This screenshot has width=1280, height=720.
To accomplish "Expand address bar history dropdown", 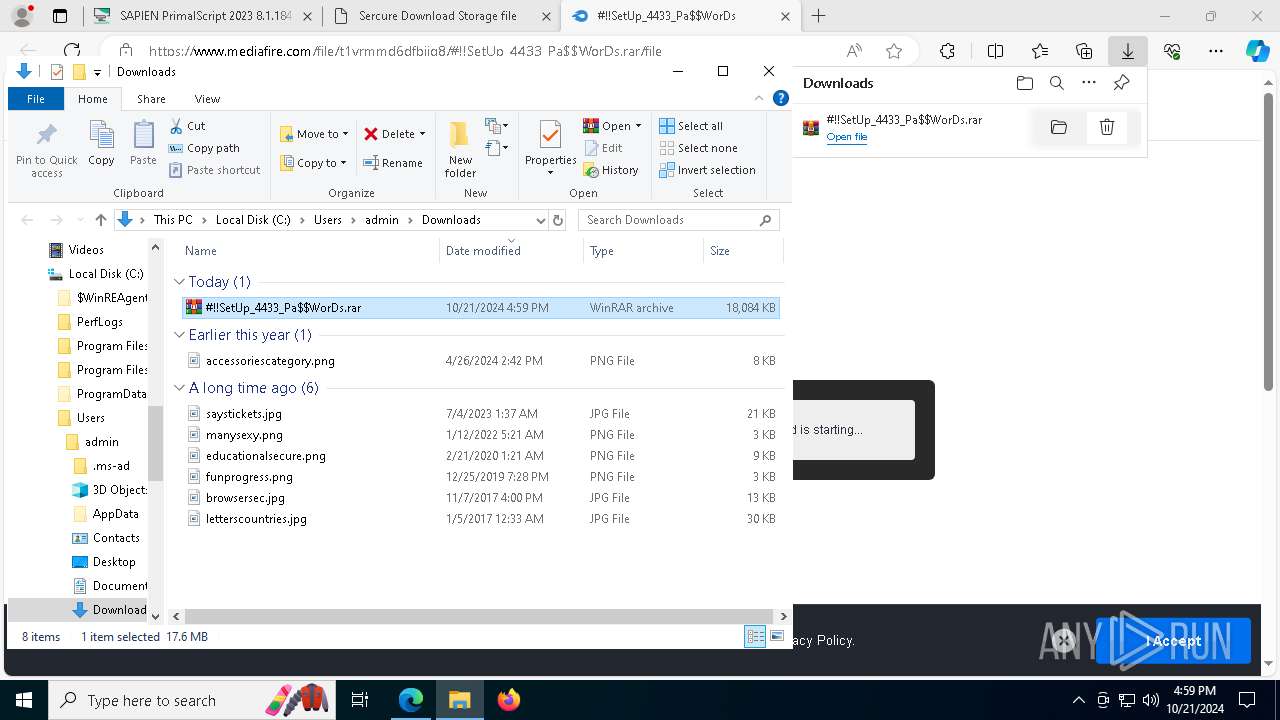I will tap(540, 220).
